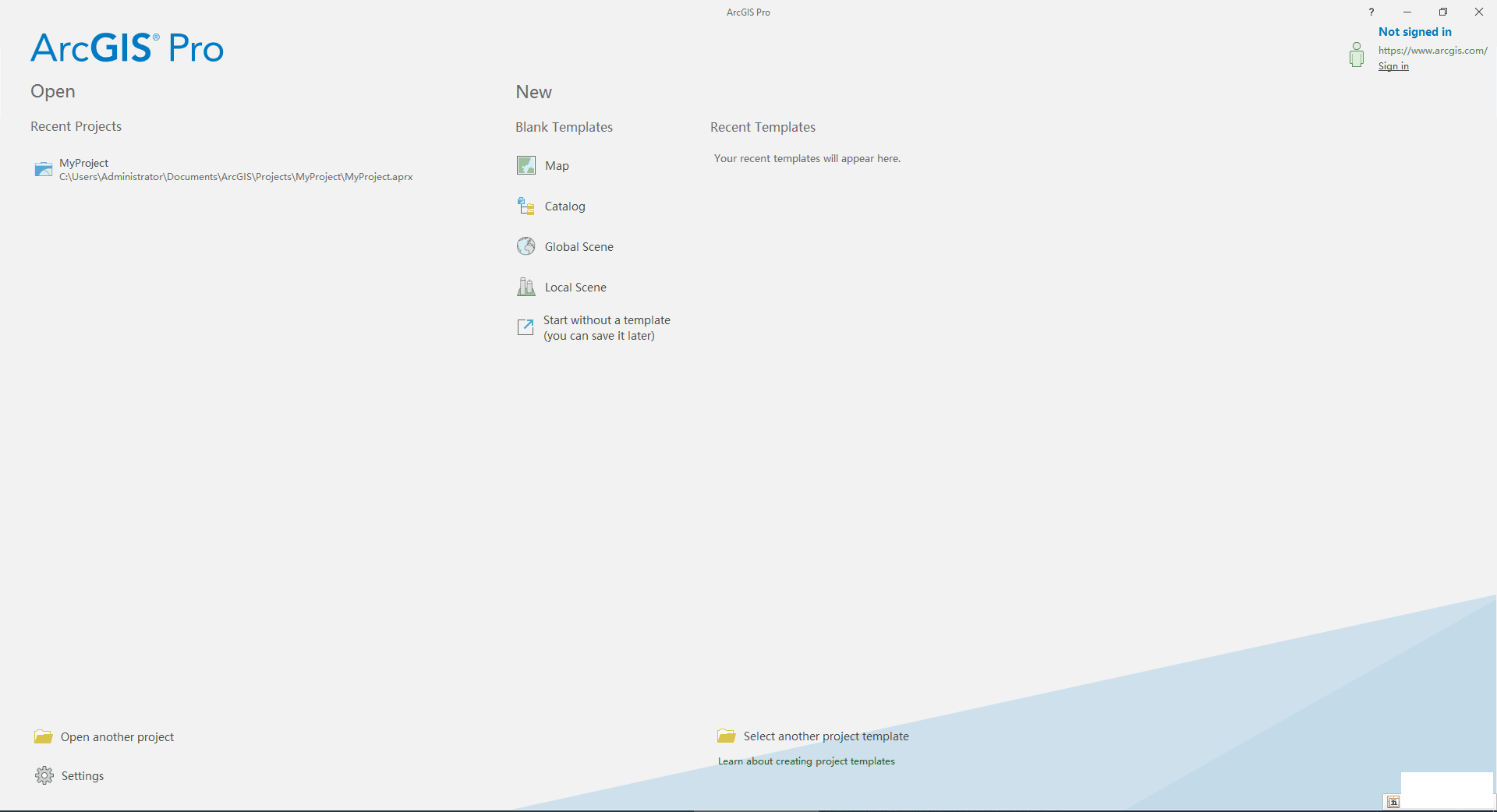Restore down the ArcGIS Pro window

(1443, 12)
